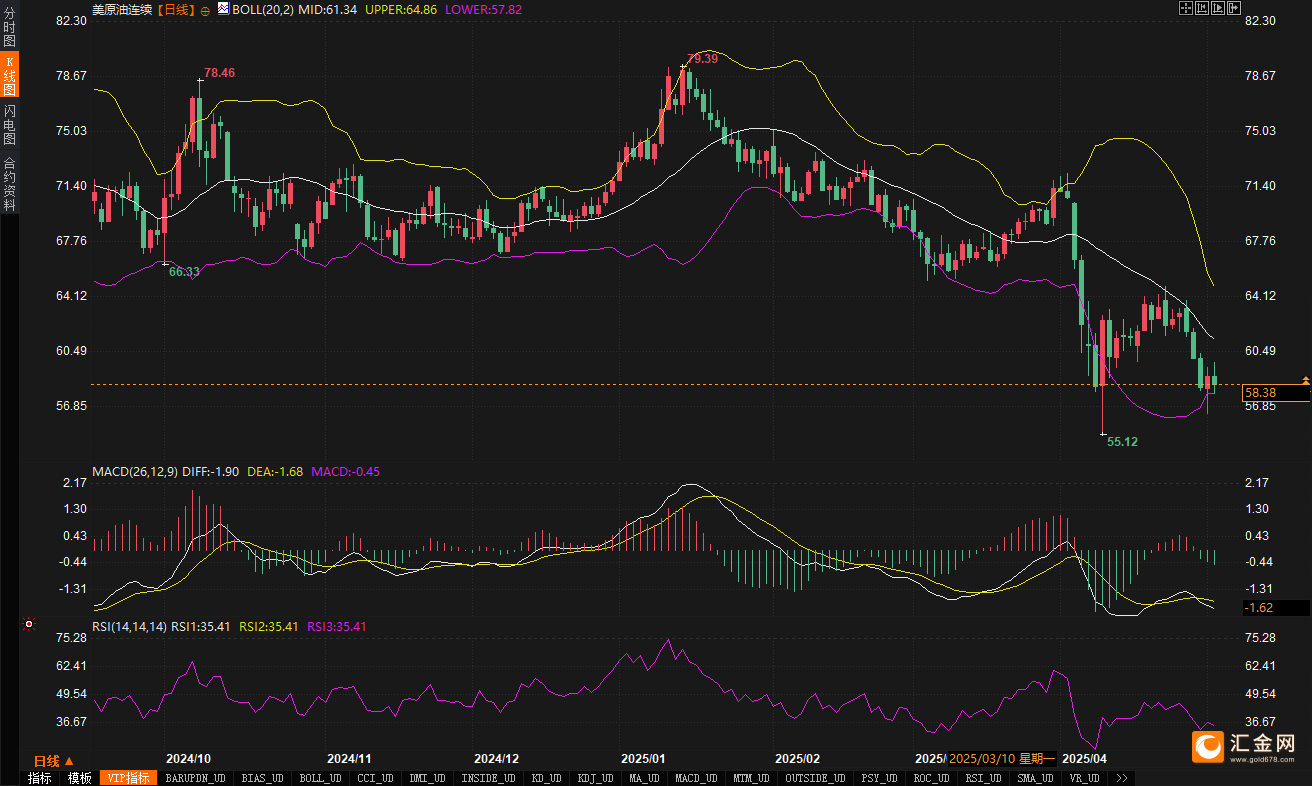
Task: Open the 日线 period dropdown
Action: click(54, 761)
